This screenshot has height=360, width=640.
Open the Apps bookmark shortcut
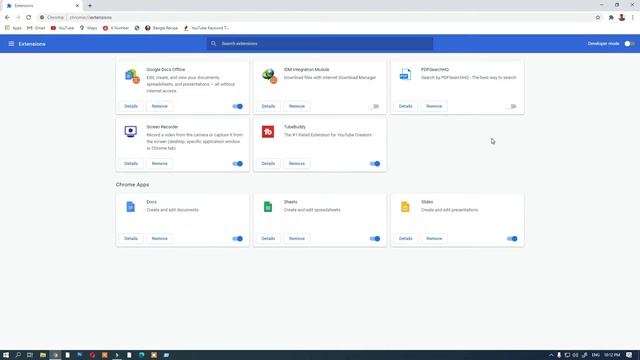pyautogui.click(x=13, y=28)
